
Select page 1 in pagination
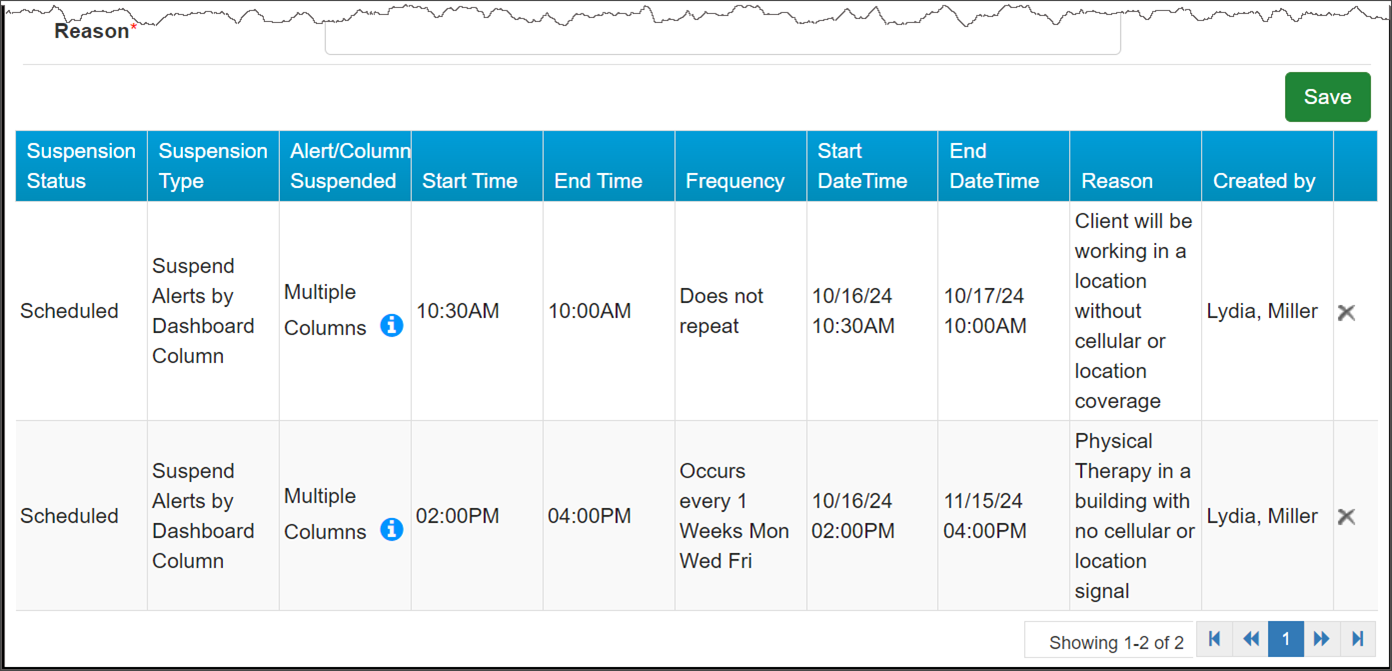coord(1286,640)
